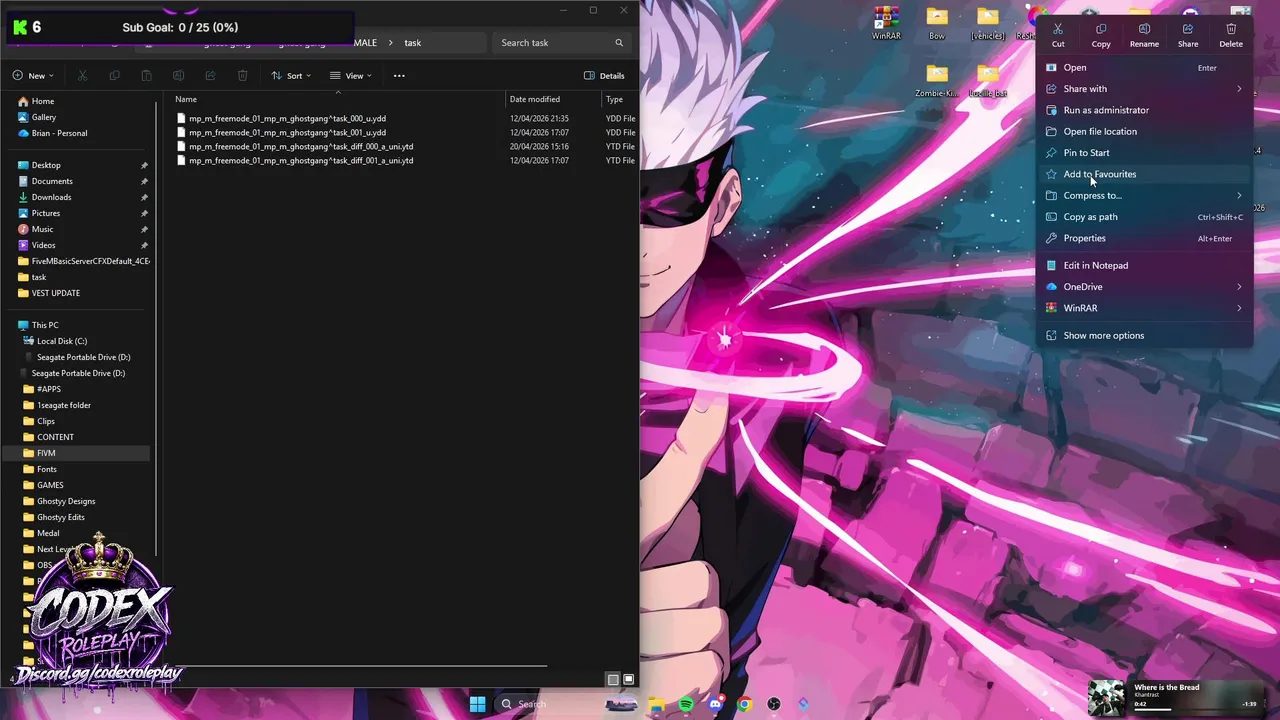This screenshot has height=720, width=1280.
Task: Open Downloads quick access folder
Action: point(51,197)
